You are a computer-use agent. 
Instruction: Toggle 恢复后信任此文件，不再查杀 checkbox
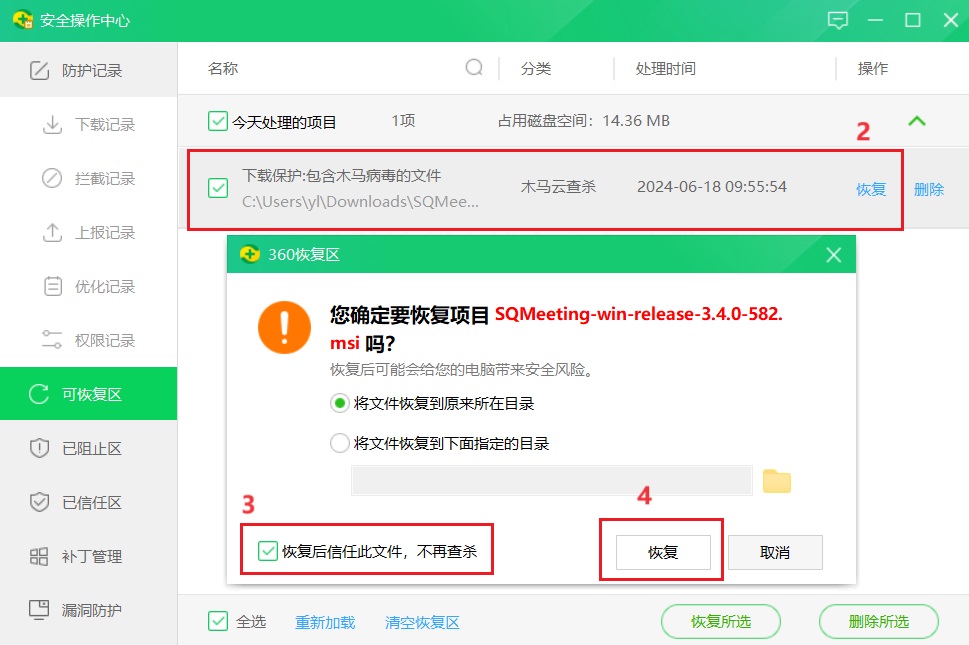(x=268, y=551)
